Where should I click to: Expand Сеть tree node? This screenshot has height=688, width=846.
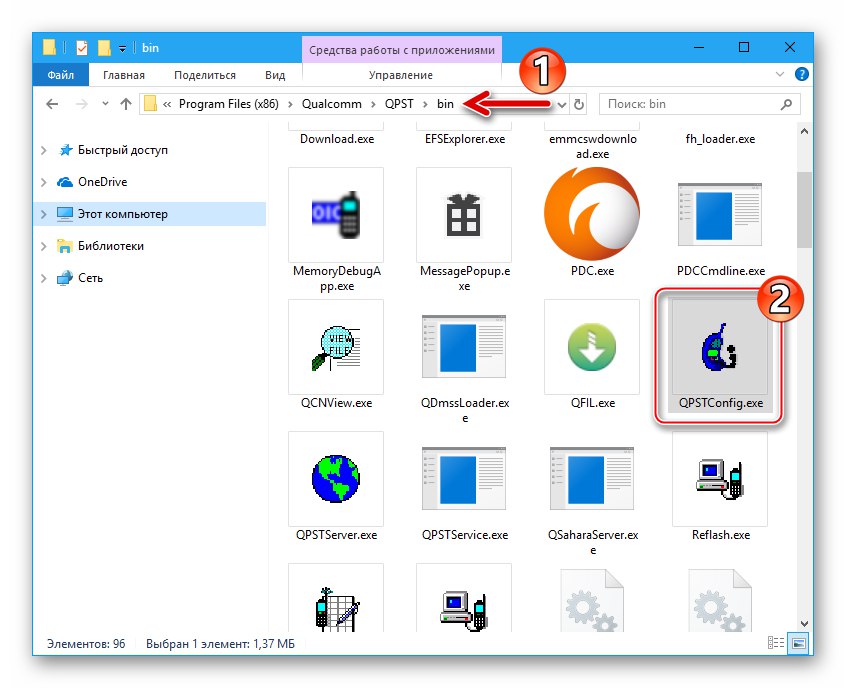point(44,278)
